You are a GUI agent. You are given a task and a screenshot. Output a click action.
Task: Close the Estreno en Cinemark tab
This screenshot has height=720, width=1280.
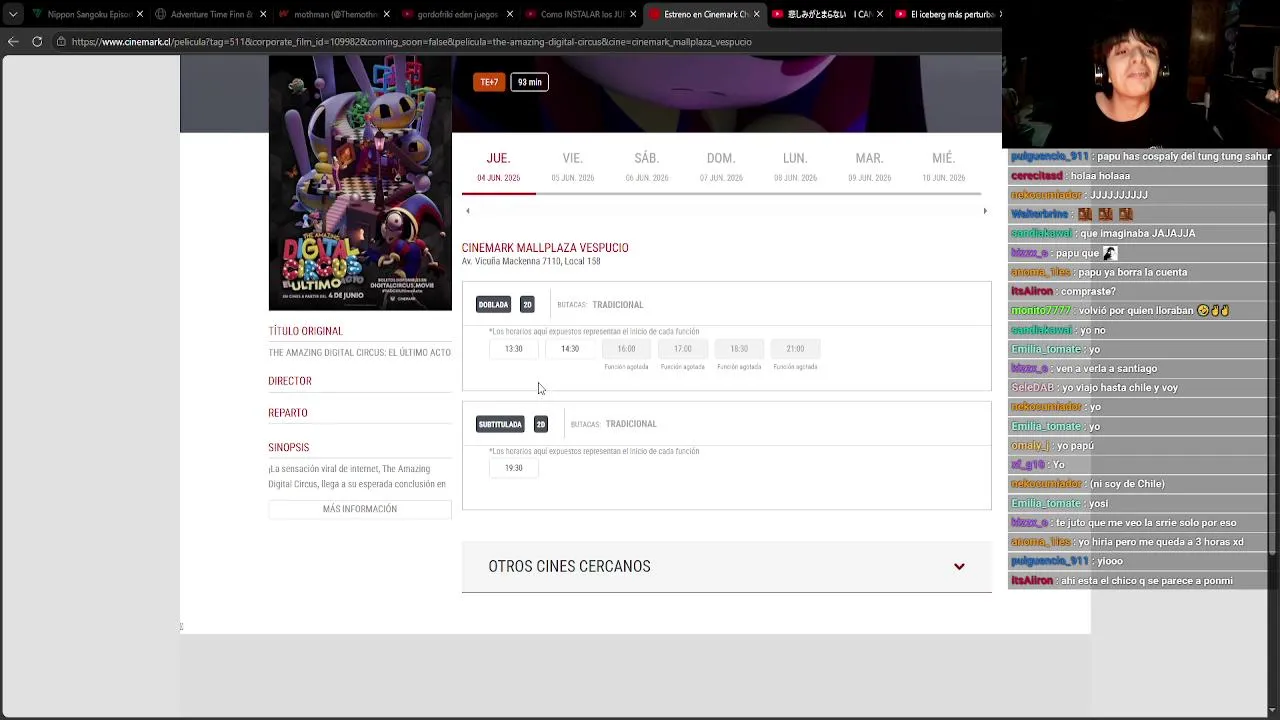[x=756, y=15]
